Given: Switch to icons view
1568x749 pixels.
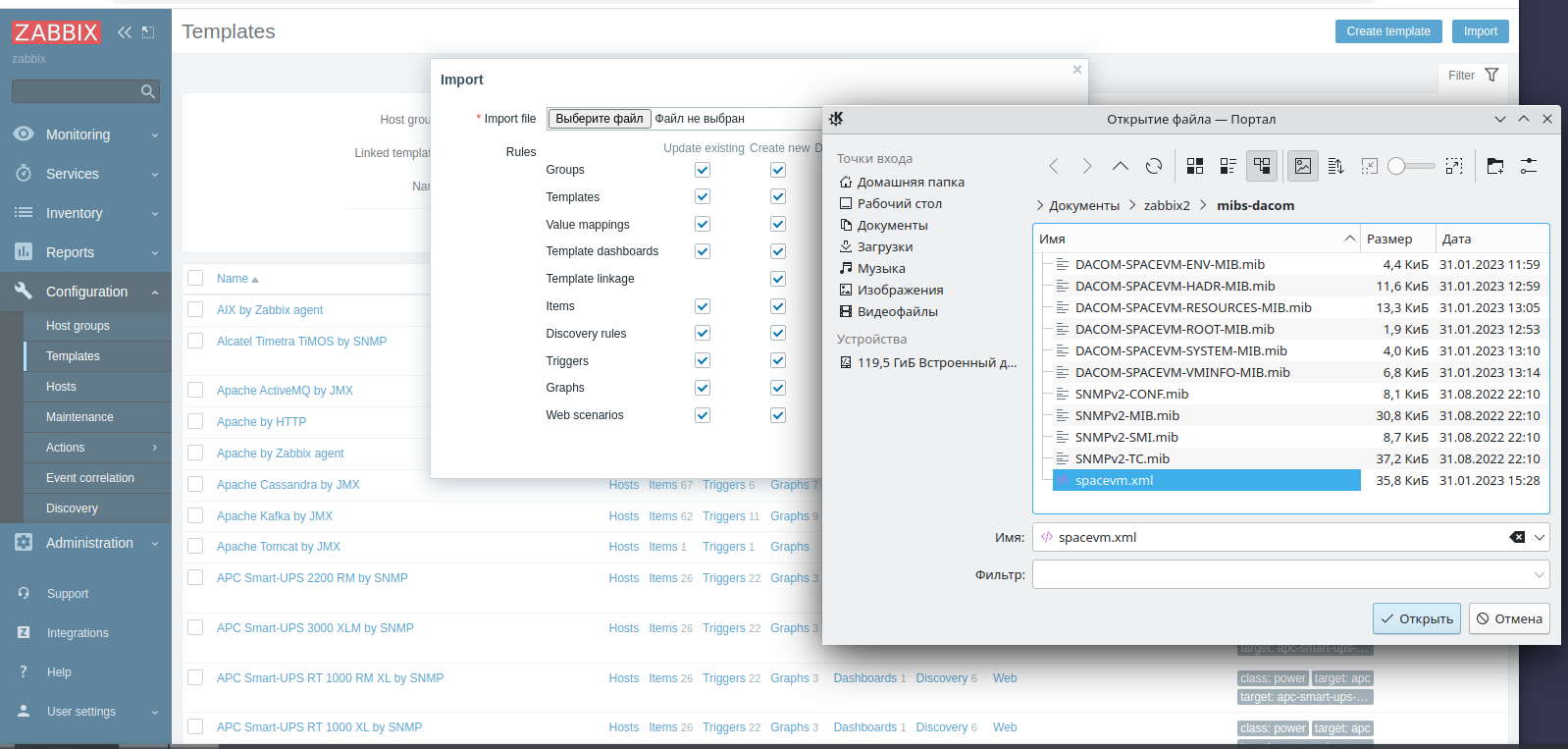Looking at the screenshot, I should pos(1195,166).
